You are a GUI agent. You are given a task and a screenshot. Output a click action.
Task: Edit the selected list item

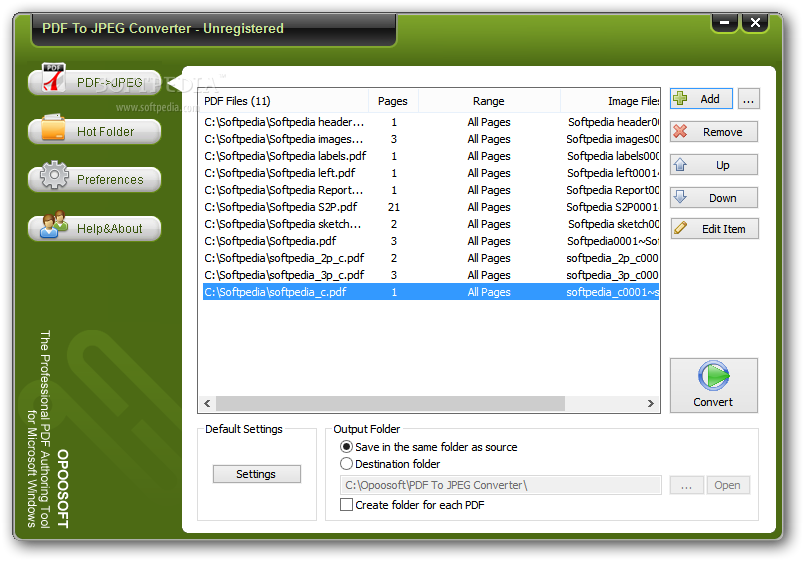(x=714, y=229)
